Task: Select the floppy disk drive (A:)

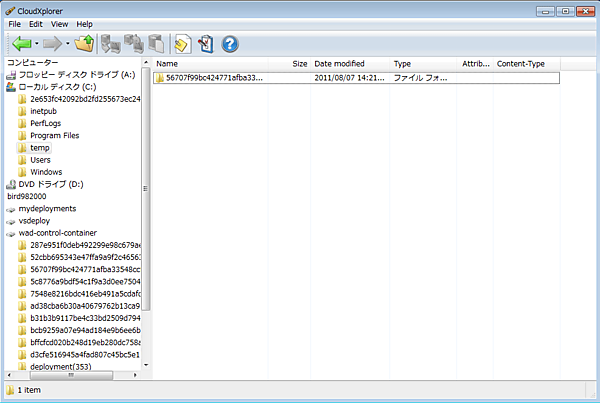Action: (71, 75)
